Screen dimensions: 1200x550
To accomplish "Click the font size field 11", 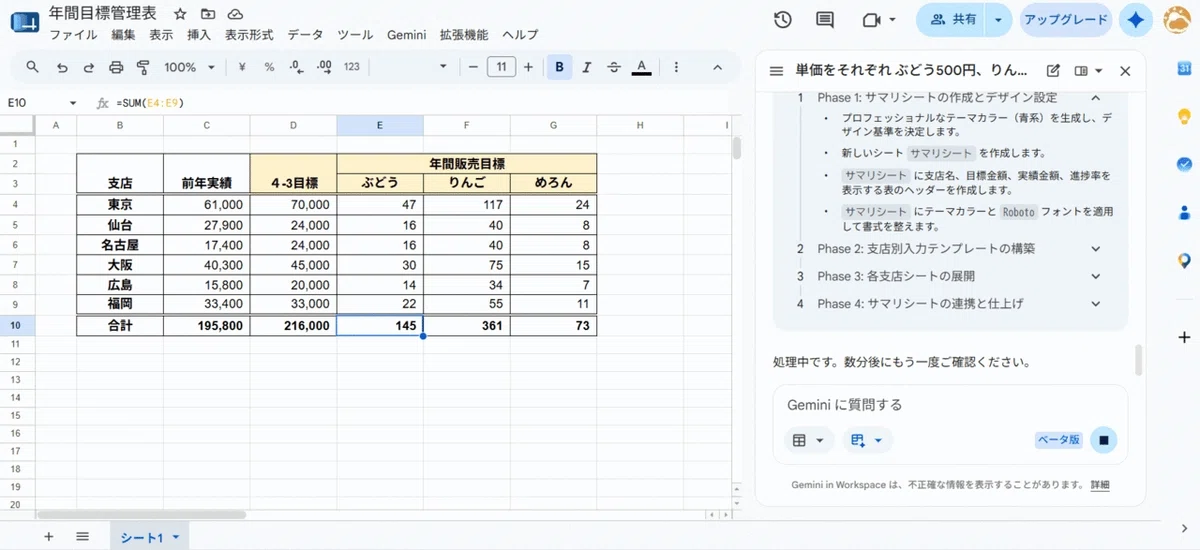I will tap(501, 67).
